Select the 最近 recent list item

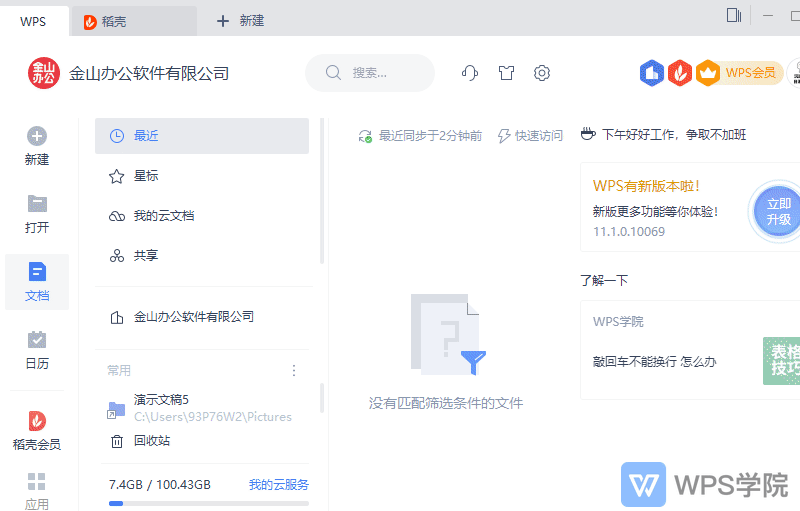[x=202, y=136]
